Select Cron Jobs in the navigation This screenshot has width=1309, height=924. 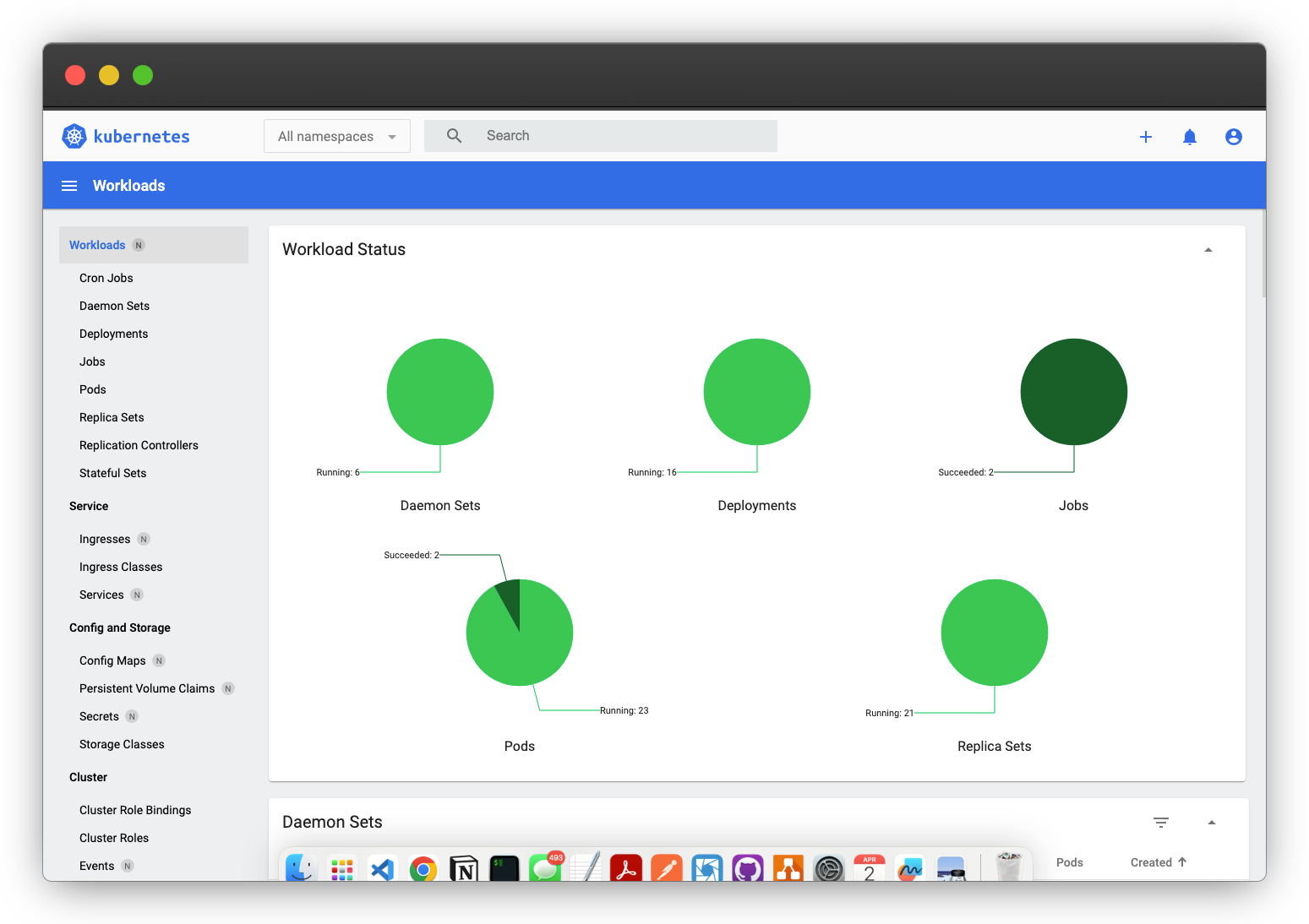click(x=106, y=277)
